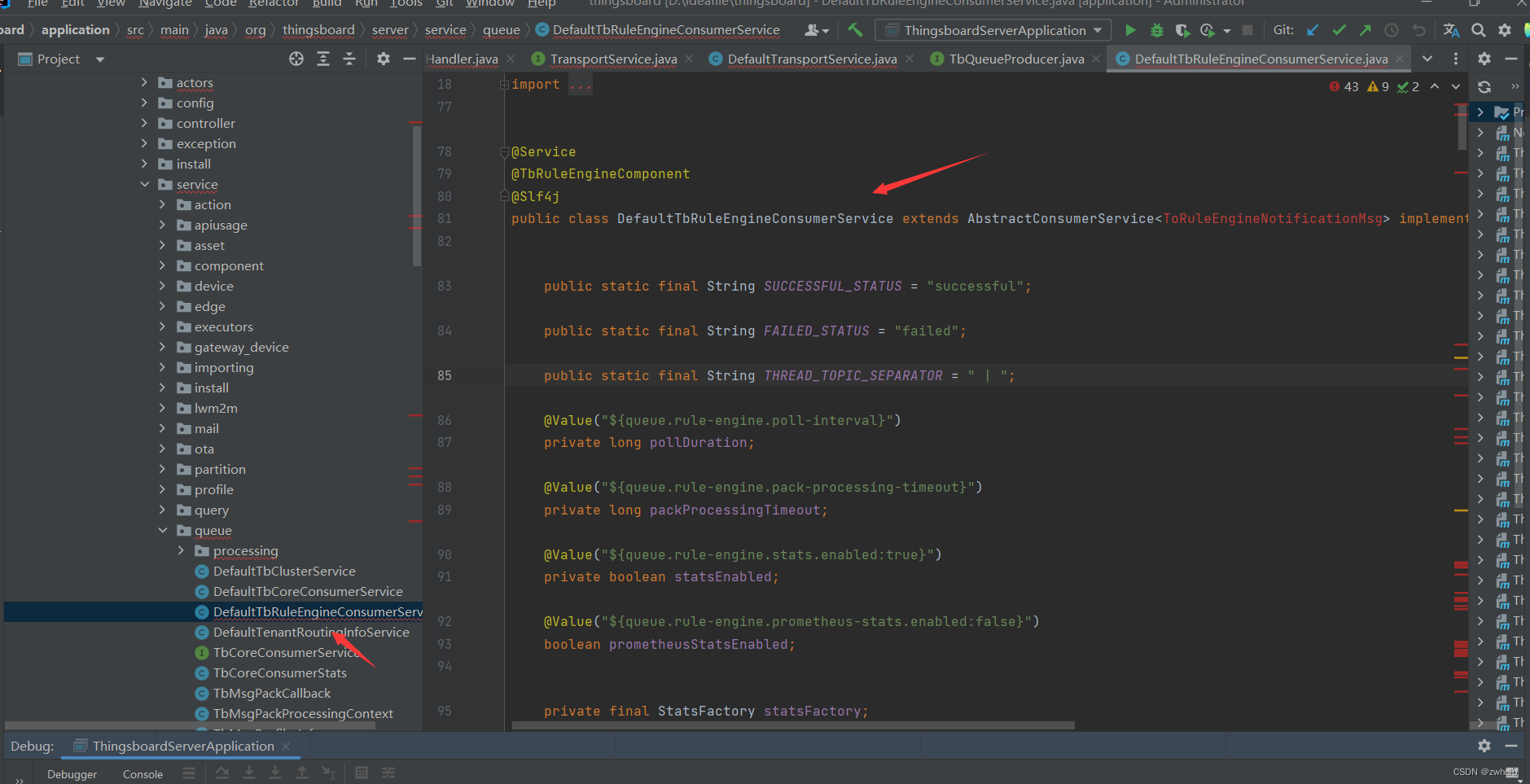Go to the previous highlighted error arrow
This screenshot has height=784, width=1530.
pos(1435,86)
